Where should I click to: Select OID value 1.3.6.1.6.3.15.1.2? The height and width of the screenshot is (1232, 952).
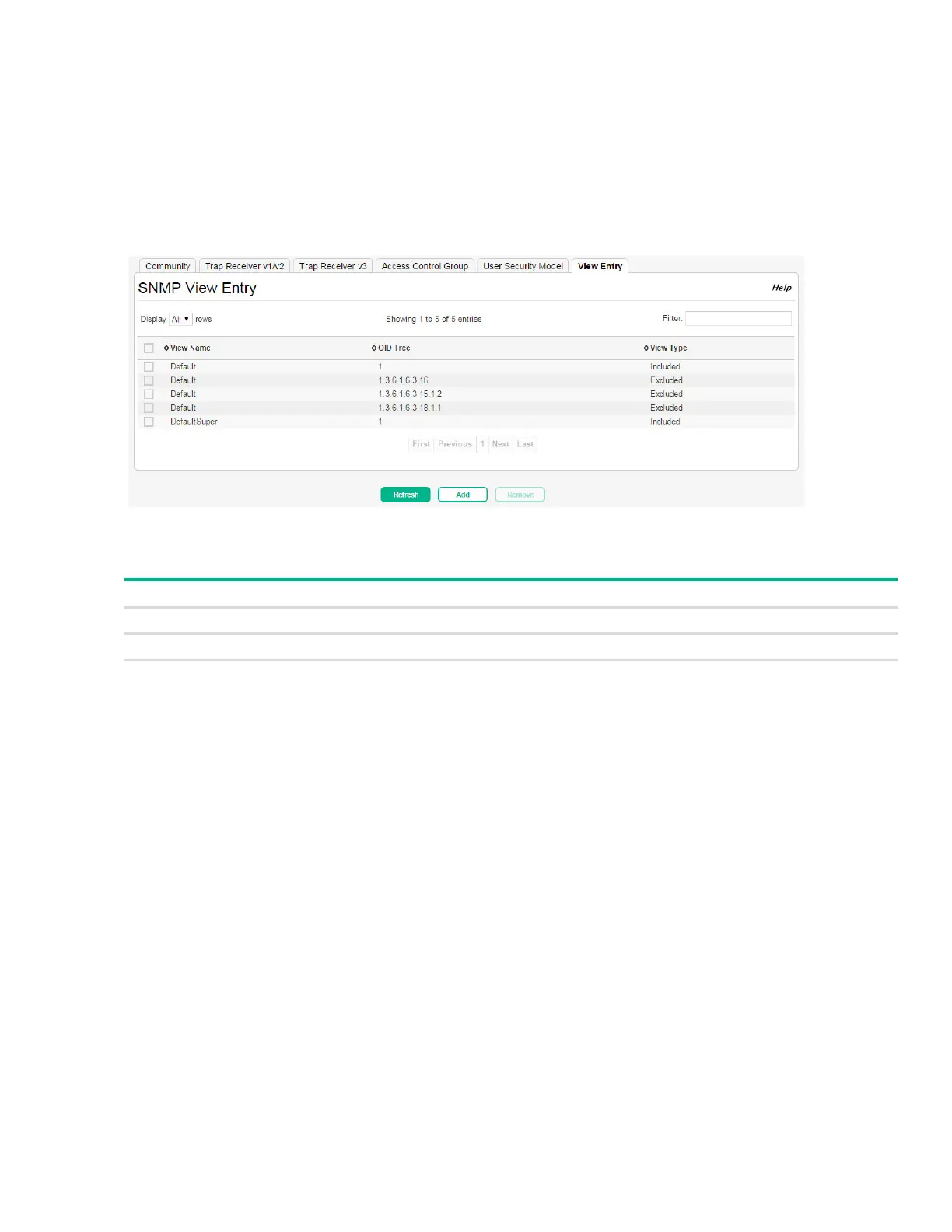[410, 394]
